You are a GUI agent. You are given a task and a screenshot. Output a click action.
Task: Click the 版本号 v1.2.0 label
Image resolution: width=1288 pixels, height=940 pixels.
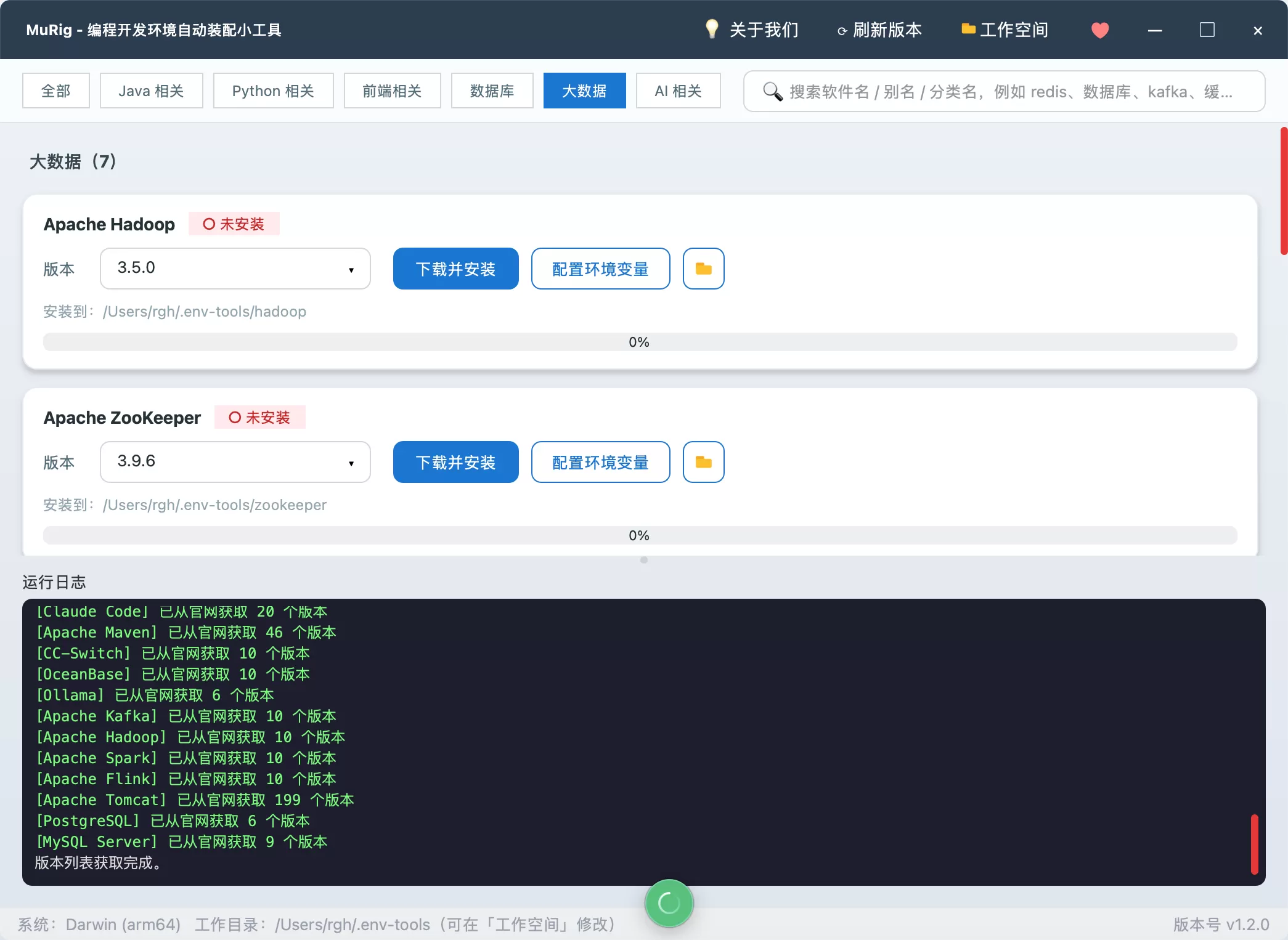point(1221,924)
